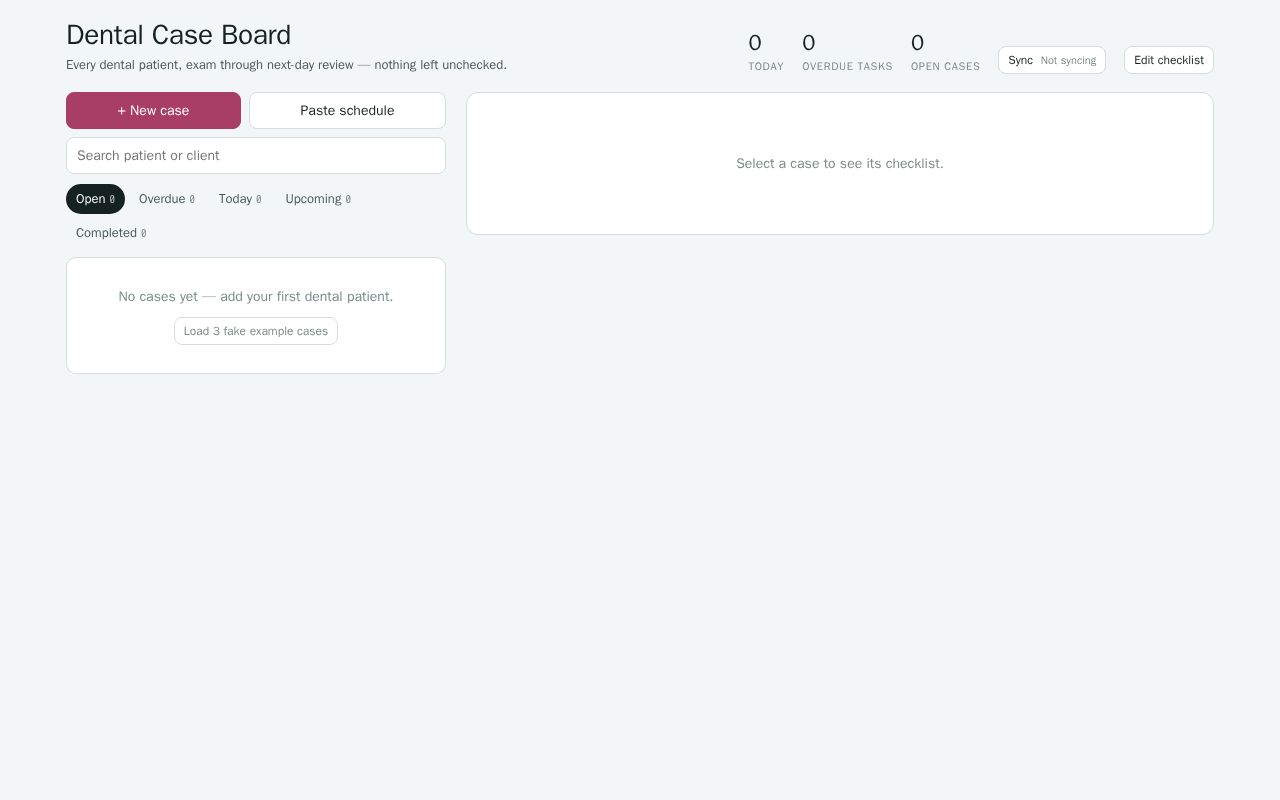This screenshot has height=800, width=1280.
Task: Open the Paste schedule dialog
Action: click(x=347, y=110)
